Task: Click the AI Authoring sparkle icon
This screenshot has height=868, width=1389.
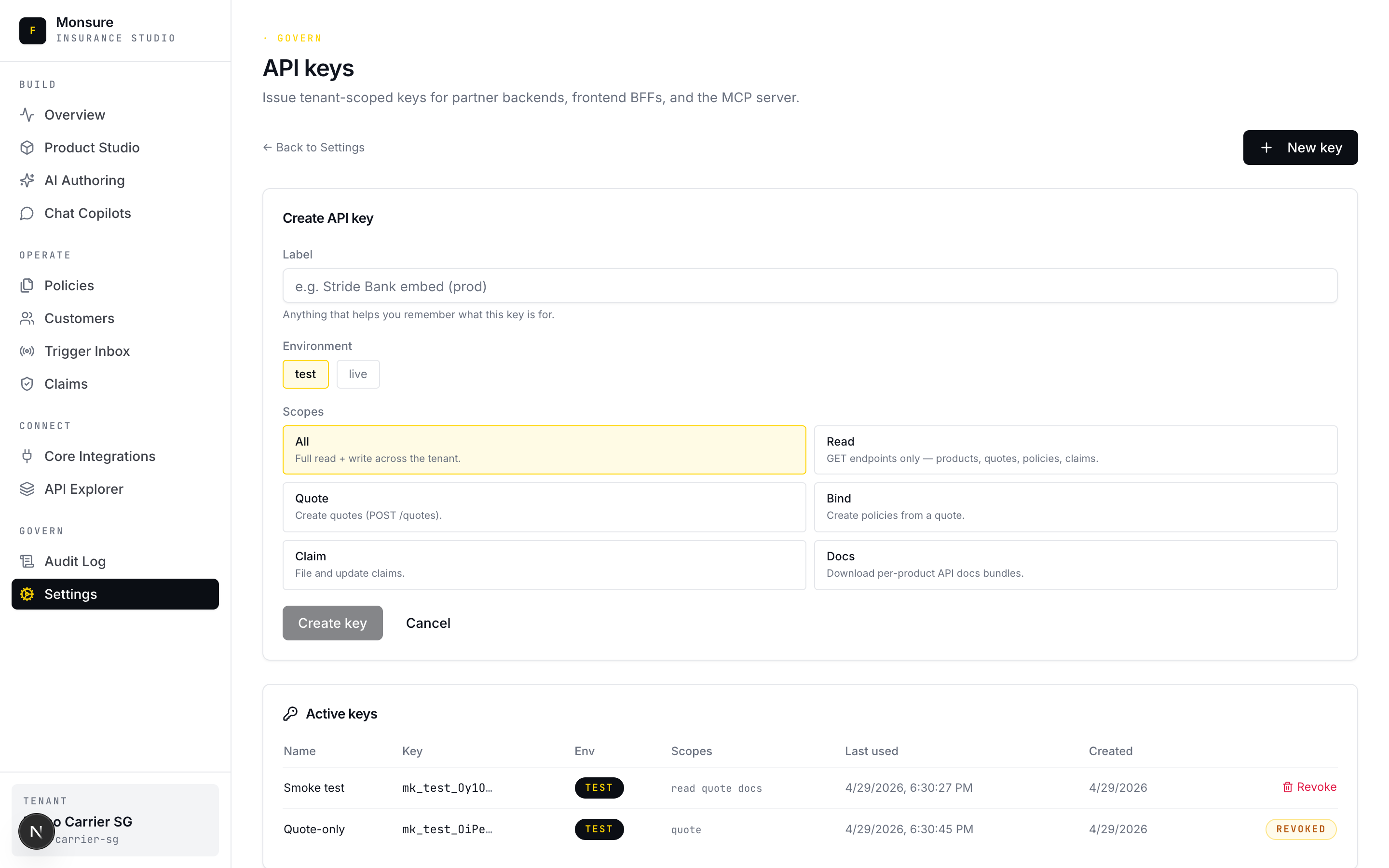Action: pyautogui.click(x=27, y=180)
